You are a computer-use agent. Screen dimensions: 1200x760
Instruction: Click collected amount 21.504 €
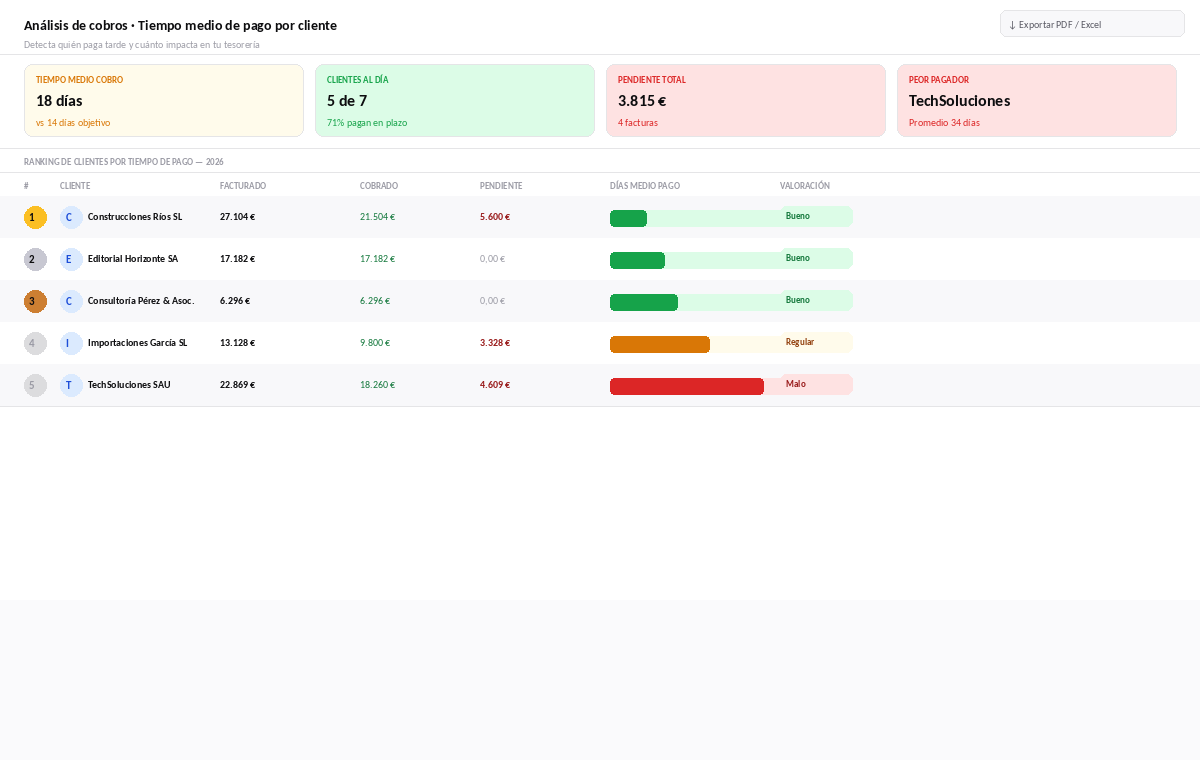tap(377, 217)
